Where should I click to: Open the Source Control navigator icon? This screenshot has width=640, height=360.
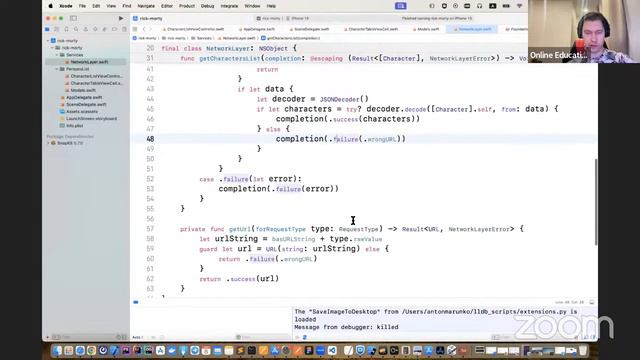[x=57, y=29]
